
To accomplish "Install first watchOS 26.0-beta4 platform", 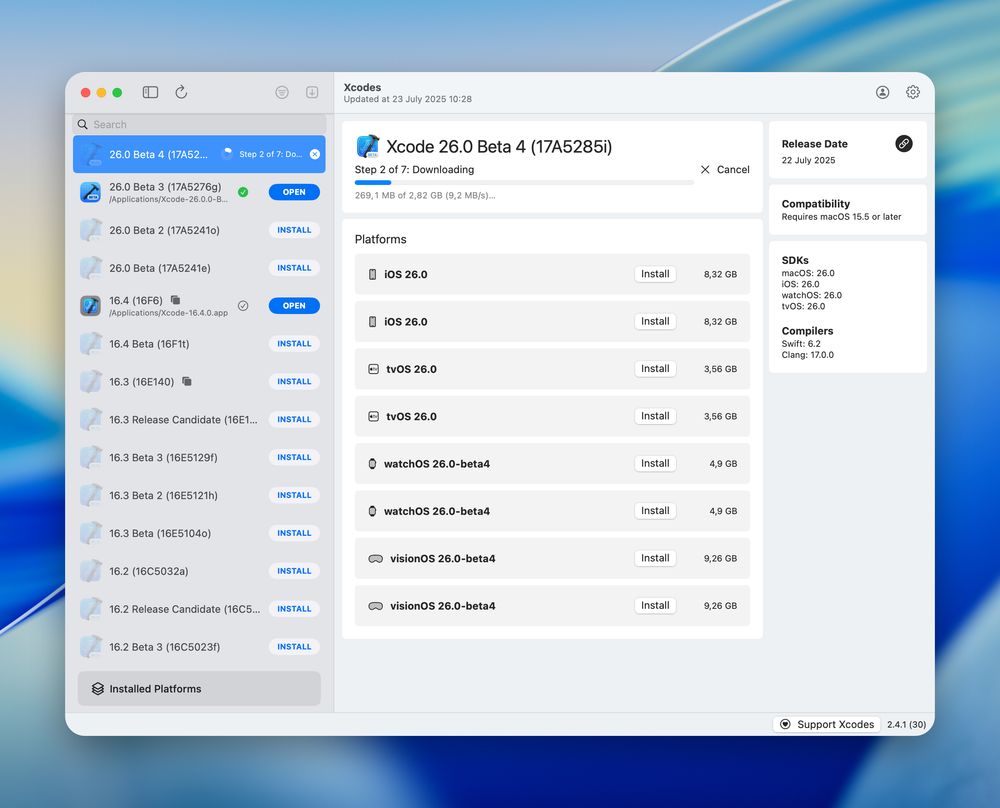I will (655, 464).
